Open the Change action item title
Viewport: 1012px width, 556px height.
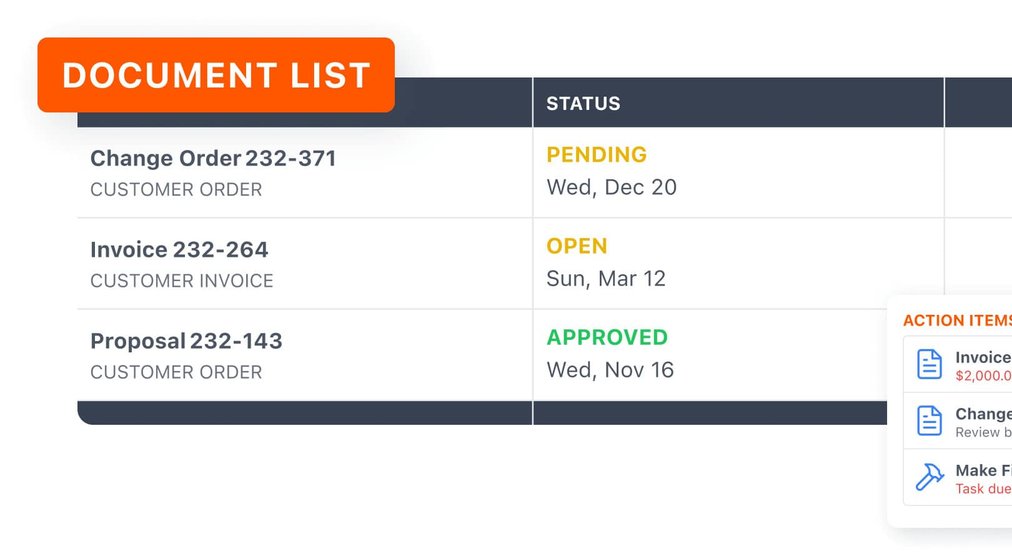[982, 413]
